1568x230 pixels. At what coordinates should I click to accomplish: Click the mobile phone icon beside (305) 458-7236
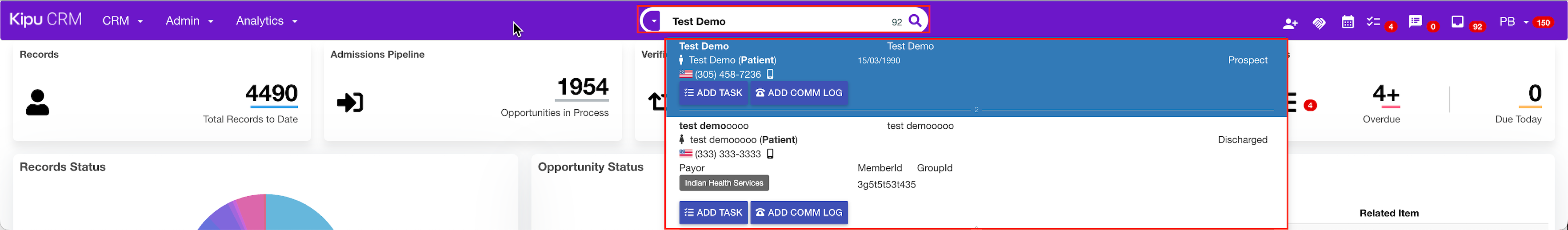tap(770, 74)
